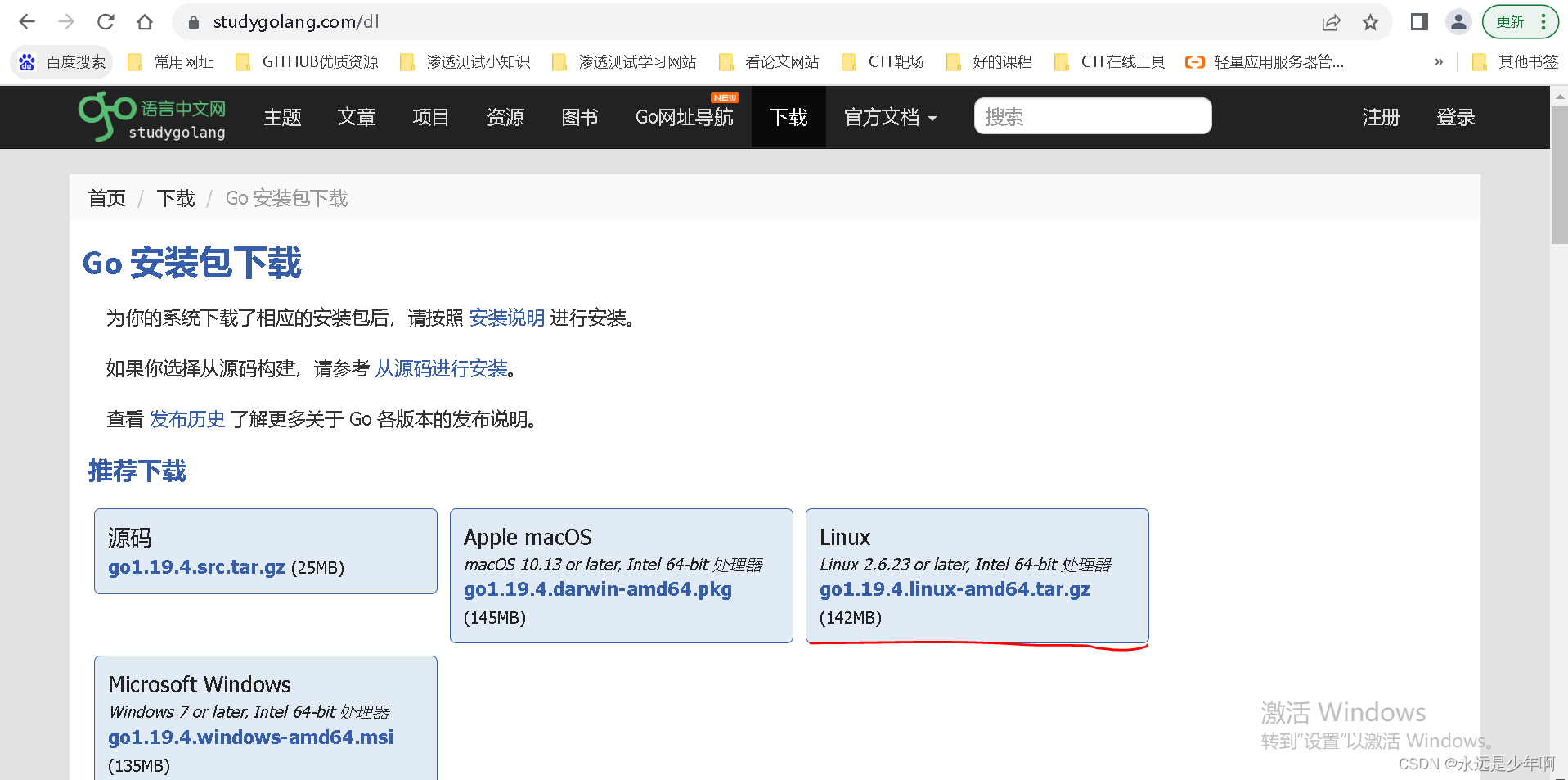Viewport: 1568px width, 780px height.
Task: Open 主题 nav item
Action: (x=283, y=118)
